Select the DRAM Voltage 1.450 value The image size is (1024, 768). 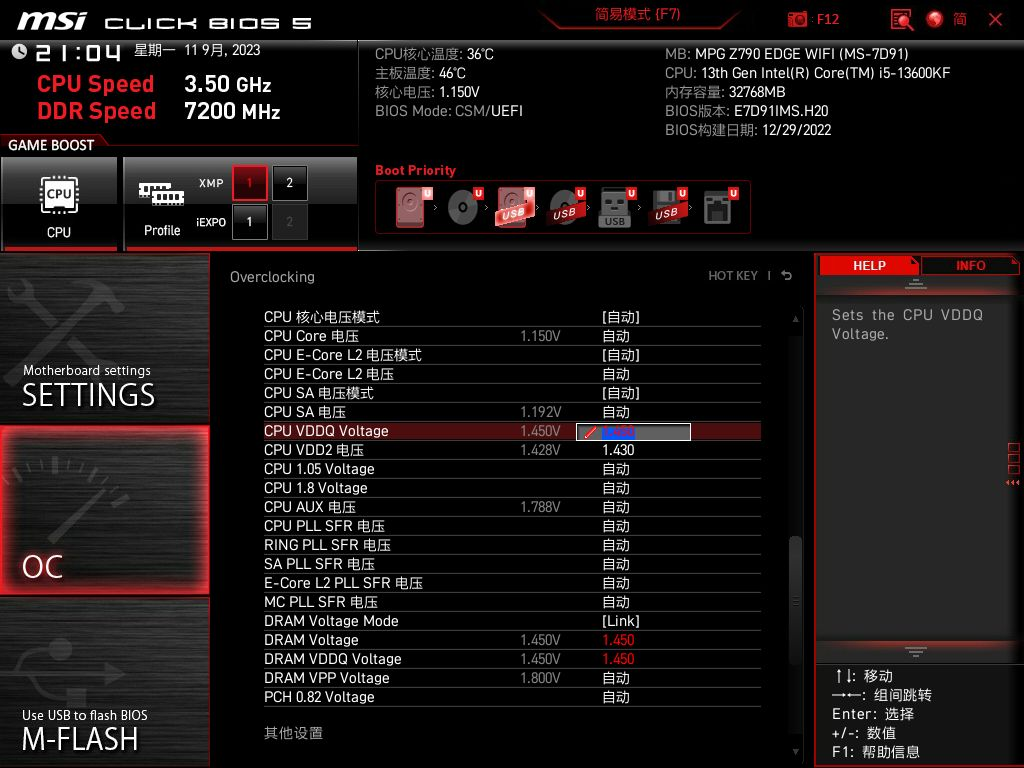(x=618, y=640)
